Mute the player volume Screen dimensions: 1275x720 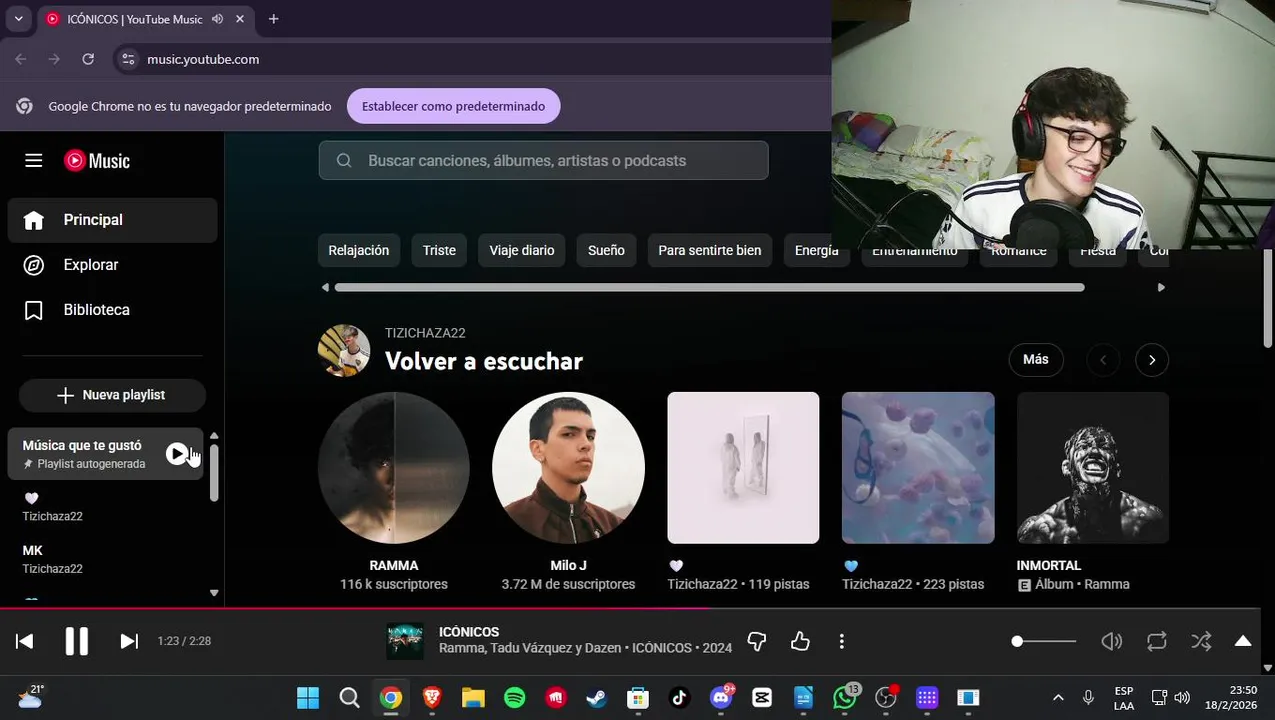(x=1111, y=641)
